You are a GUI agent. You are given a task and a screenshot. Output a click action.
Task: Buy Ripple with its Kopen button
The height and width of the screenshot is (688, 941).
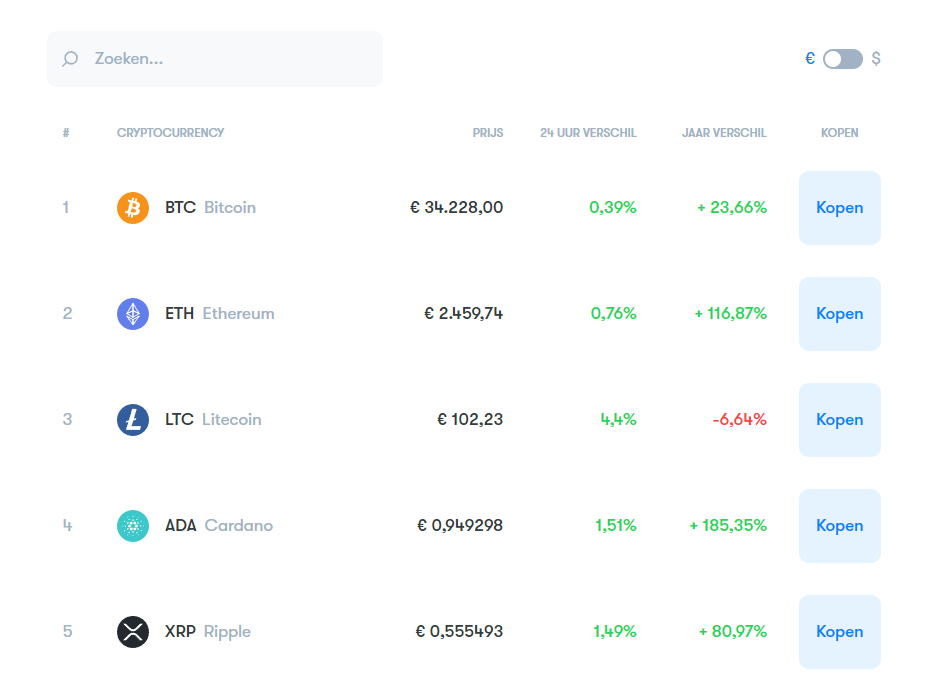[840, 632]
